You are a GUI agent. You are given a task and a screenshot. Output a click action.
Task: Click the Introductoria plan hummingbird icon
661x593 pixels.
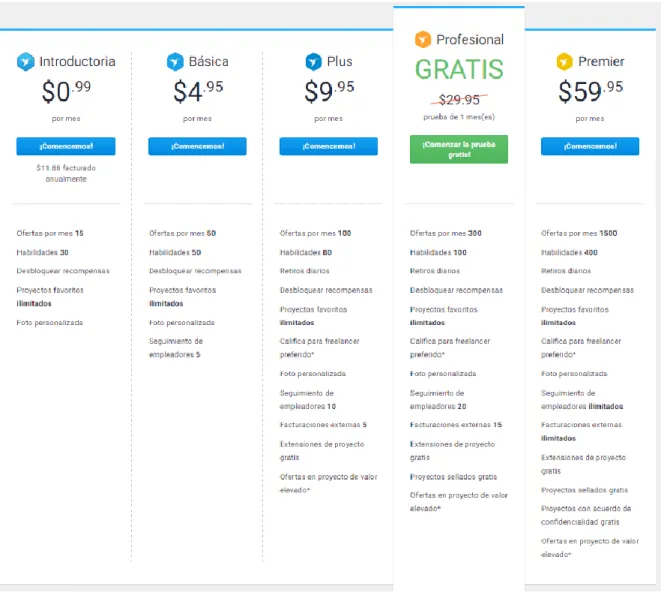coord(25,62)
